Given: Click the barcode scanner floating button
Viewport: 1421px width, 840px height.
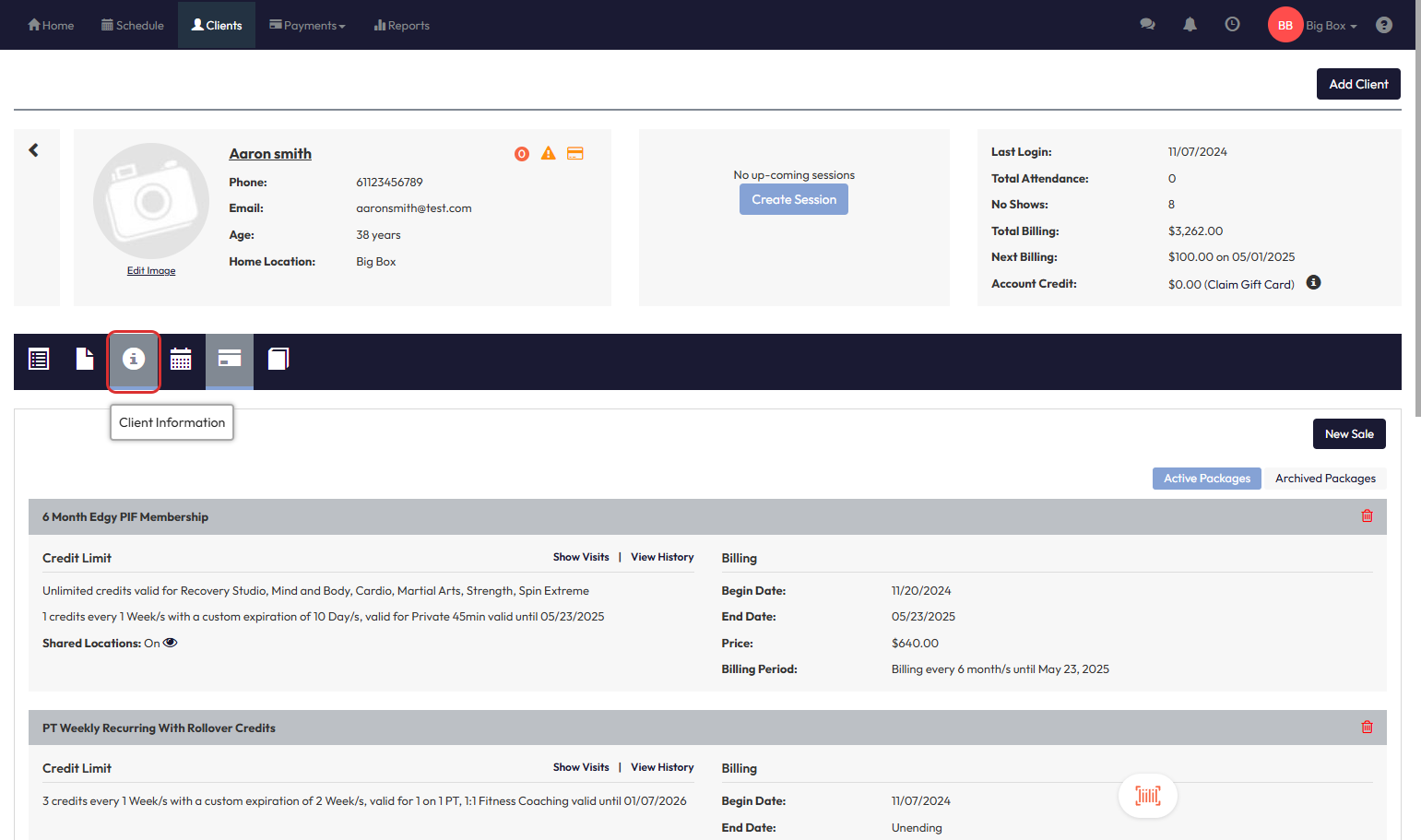Looking at the screenshot, I should tap(1147, 796).
